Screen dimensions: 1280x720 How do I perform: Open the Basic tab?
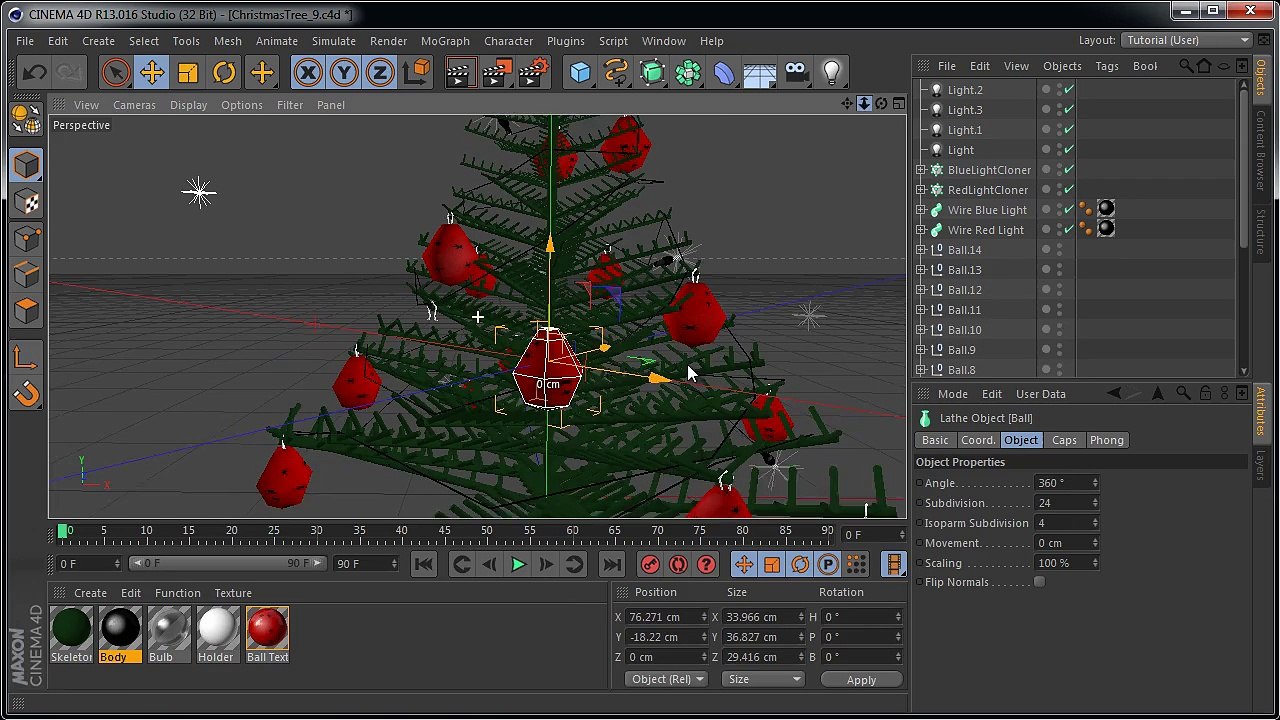tap(935, 440)
